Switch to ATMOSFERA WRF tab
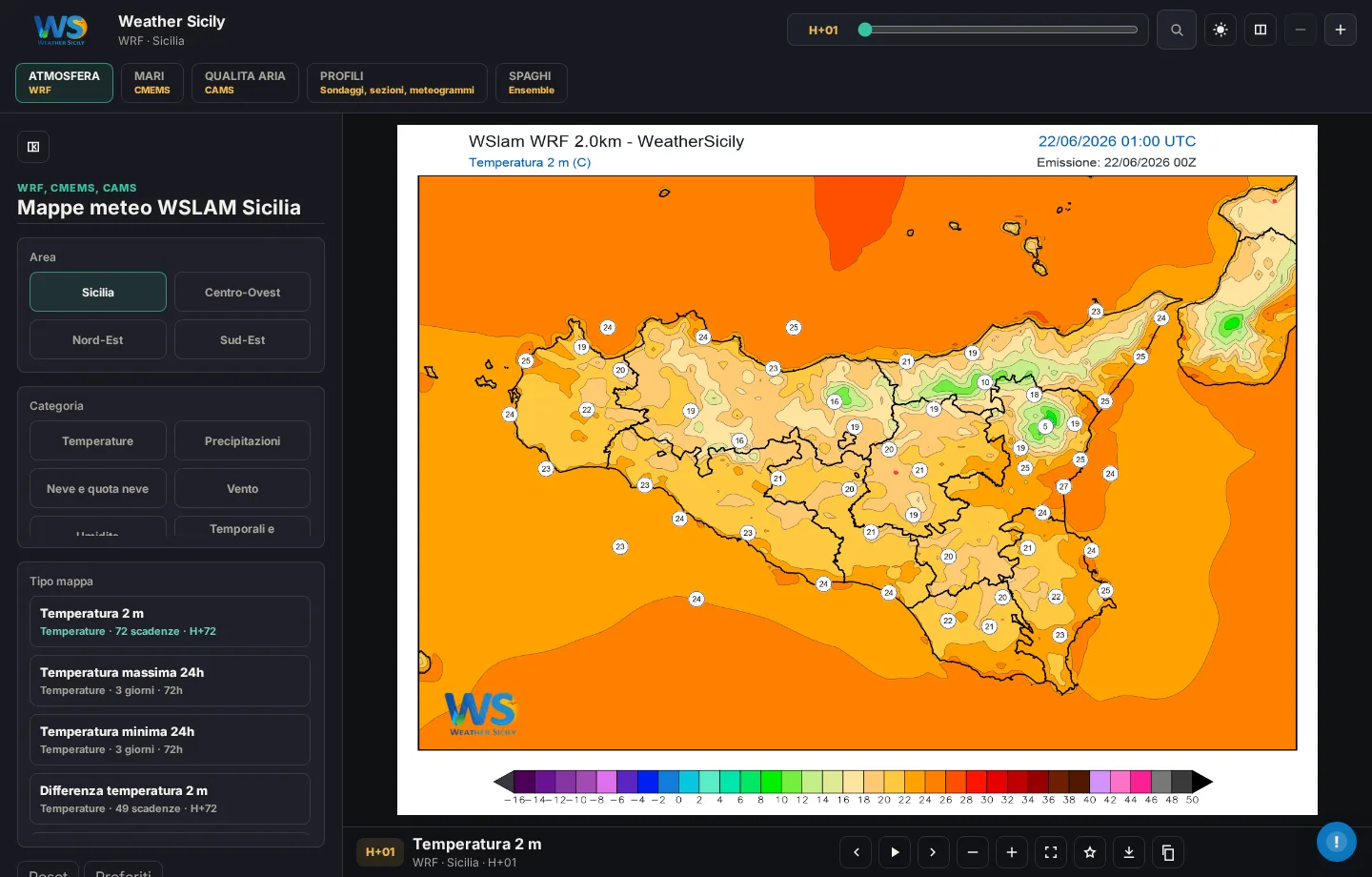 pyautogui.click(x=64, y=83)
